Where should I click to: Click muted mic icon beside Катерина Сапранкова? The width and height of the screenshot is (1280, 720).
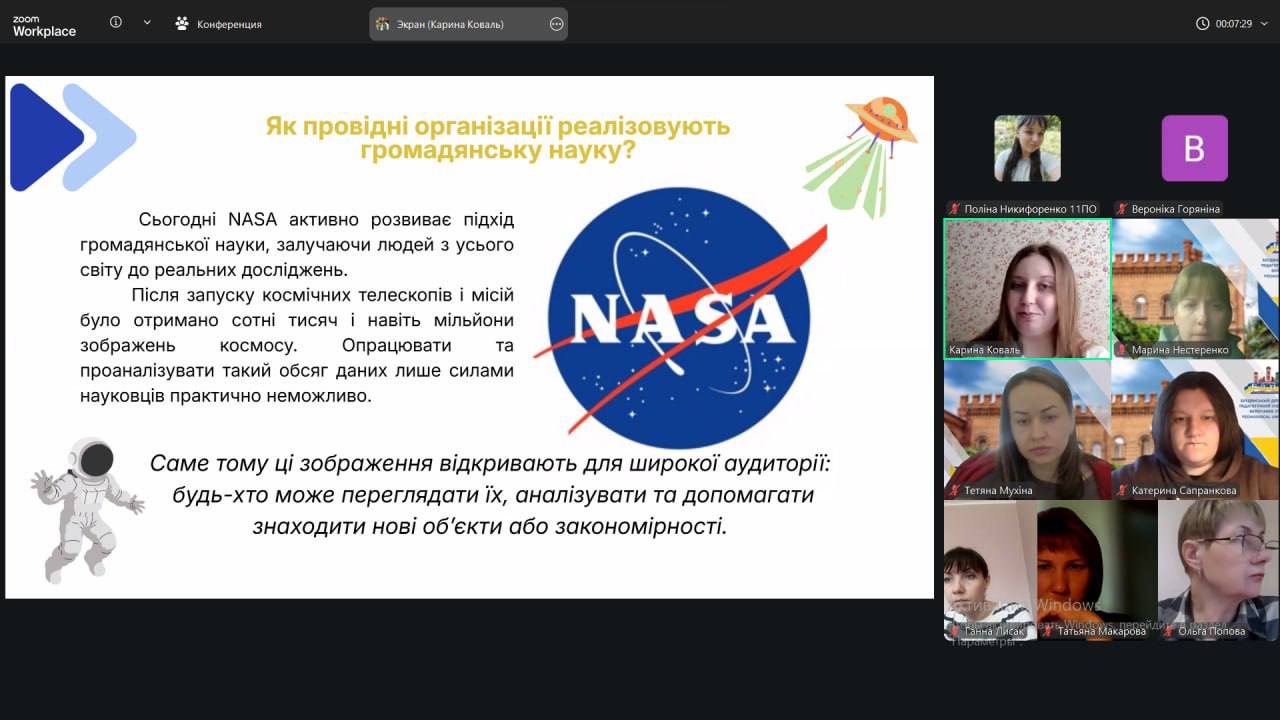click(x=1123, y=491)
